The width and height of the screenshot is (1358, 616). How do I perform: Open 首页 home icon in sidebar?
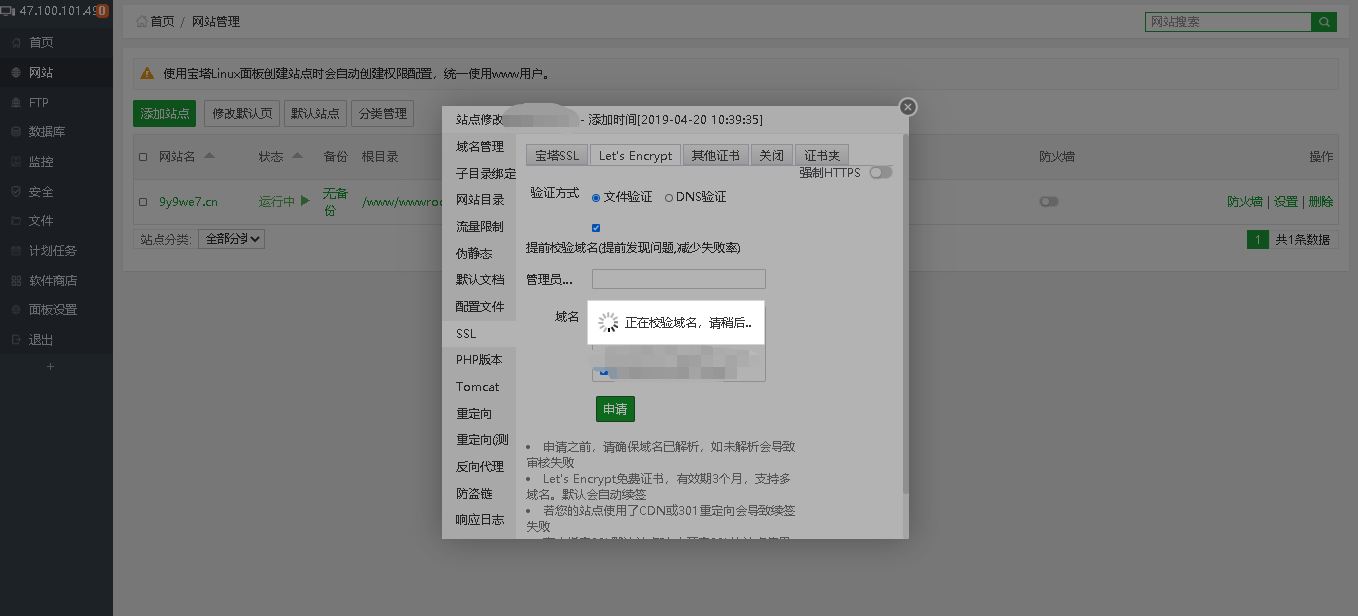[16, 43]
